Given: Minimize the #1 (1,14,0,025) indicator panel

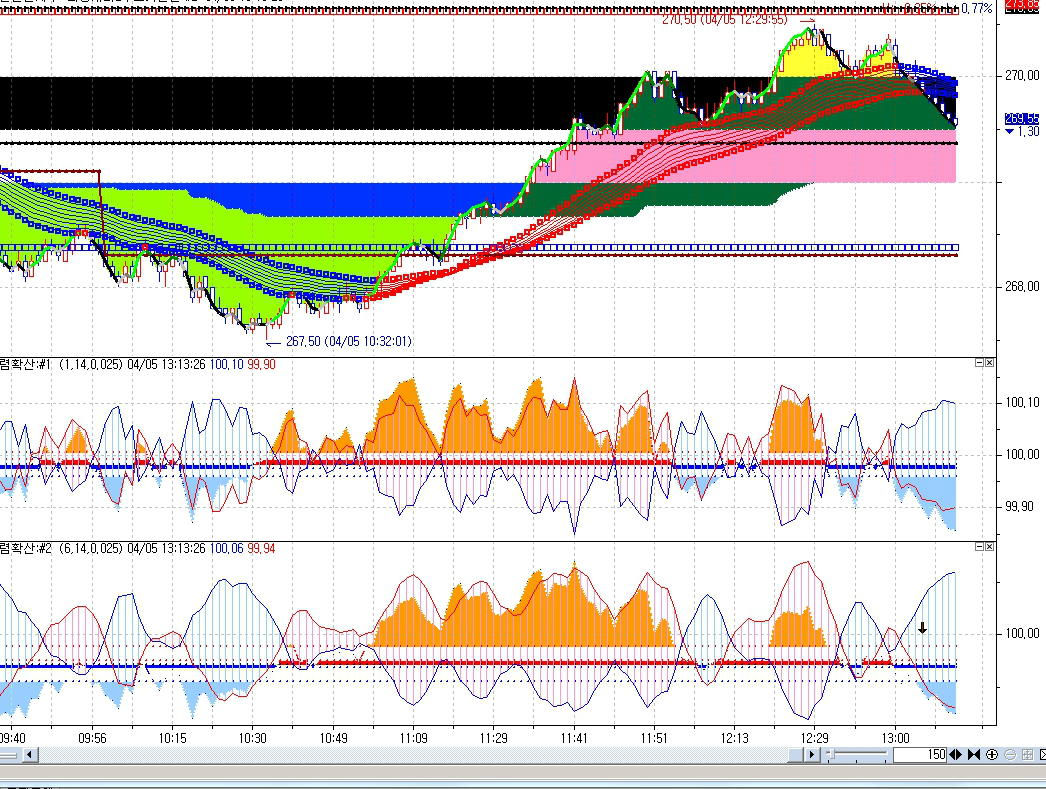Looking at the screenshot, I should point(978,364).
